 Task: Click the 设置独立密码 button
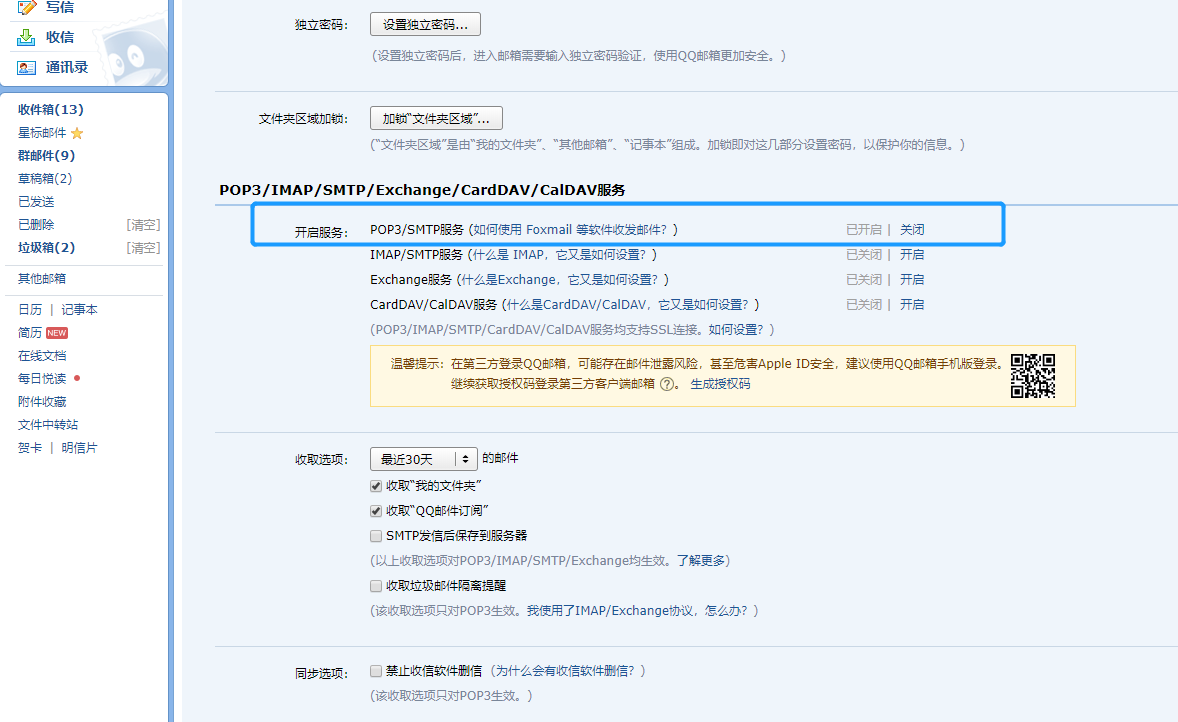[425, 24]
